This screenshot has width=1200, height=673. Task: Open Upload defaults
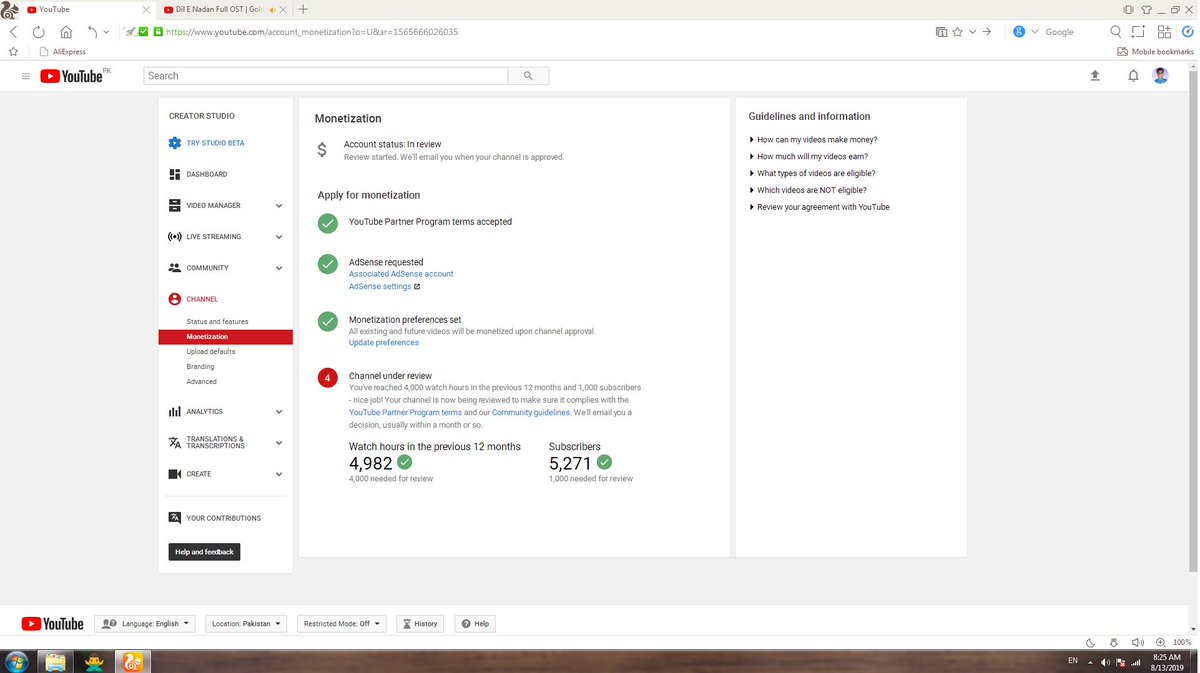coord(211,352)
